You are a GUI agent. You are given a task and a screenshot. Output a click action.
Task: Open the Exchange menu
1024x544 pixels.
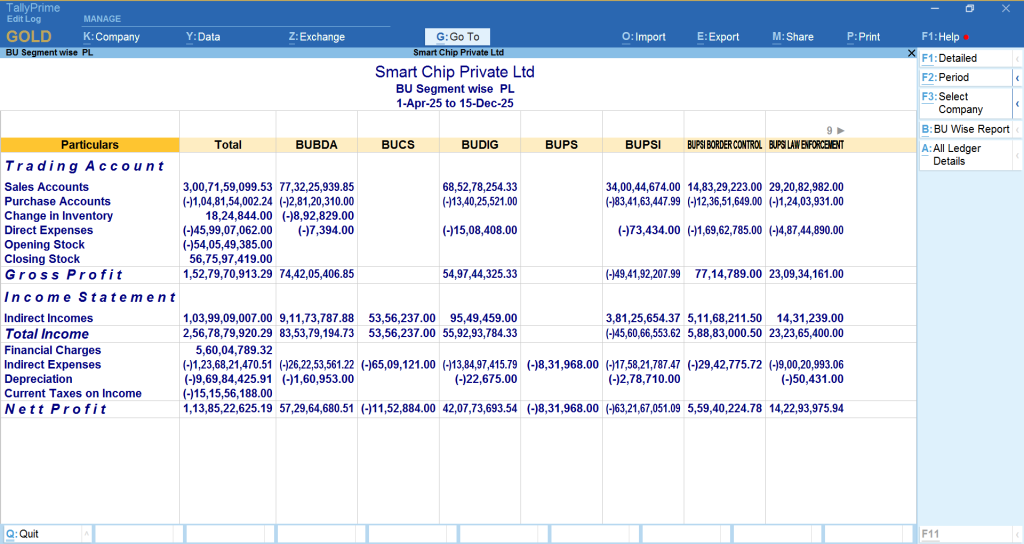[x=316, y=37]
